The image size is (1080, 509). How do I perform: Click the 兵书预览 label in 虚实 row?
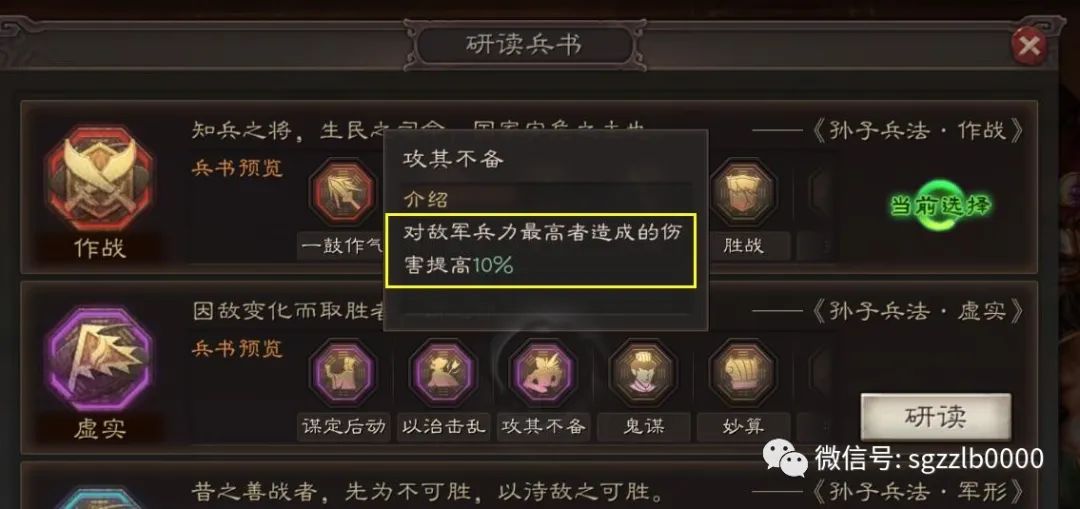coord(238,349)
